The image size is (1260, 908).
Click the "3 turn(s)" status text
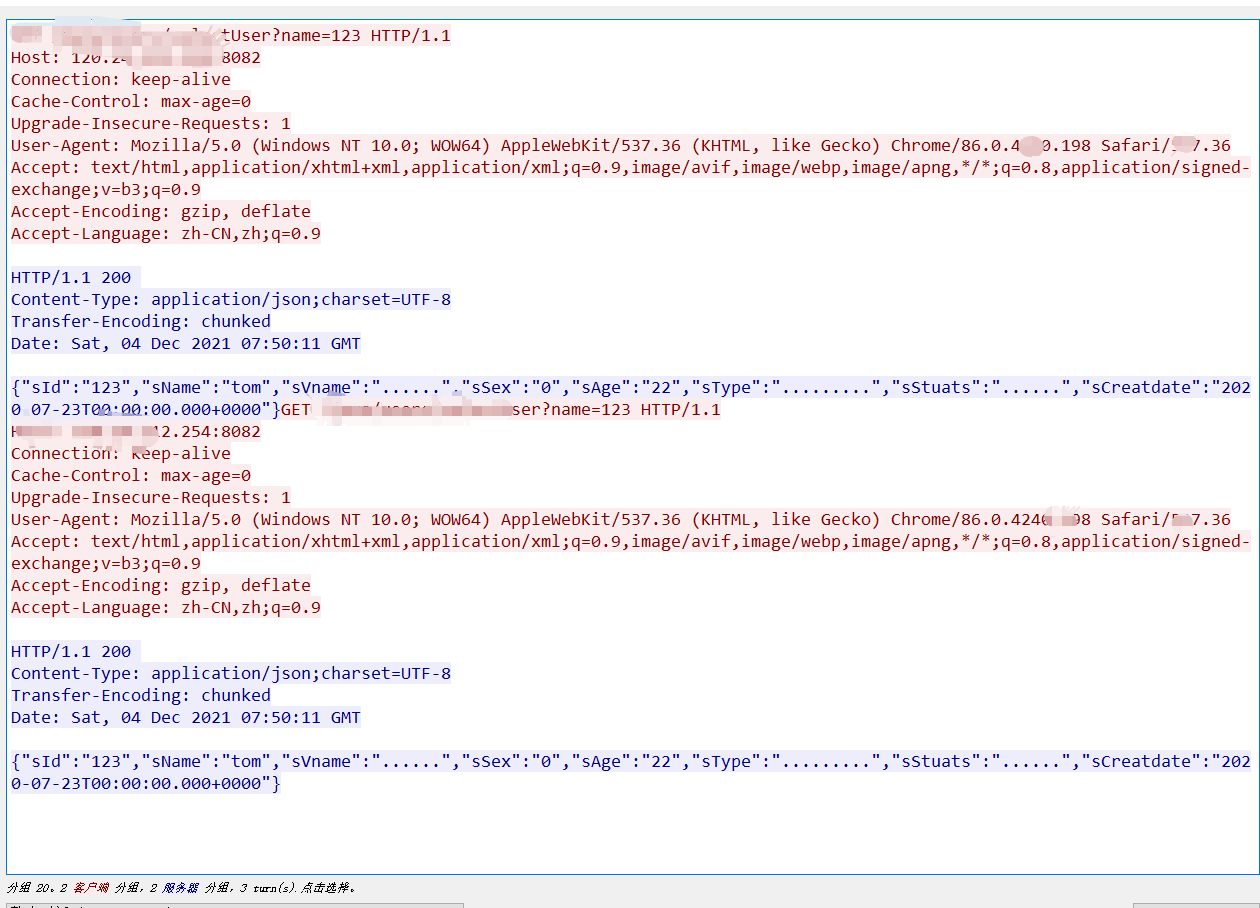270,887
